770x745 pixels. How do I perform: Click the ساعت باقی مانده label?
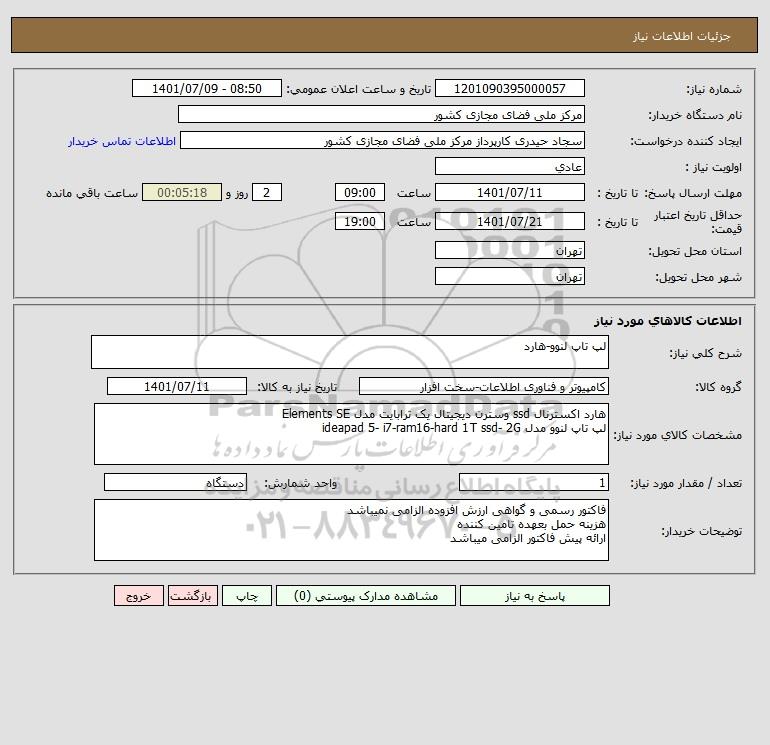point(92,193)
